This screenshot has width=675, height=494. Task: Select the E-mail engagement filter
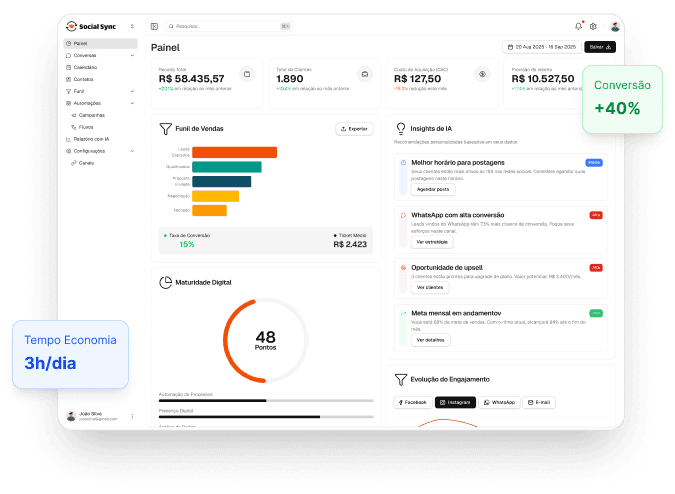539,402
